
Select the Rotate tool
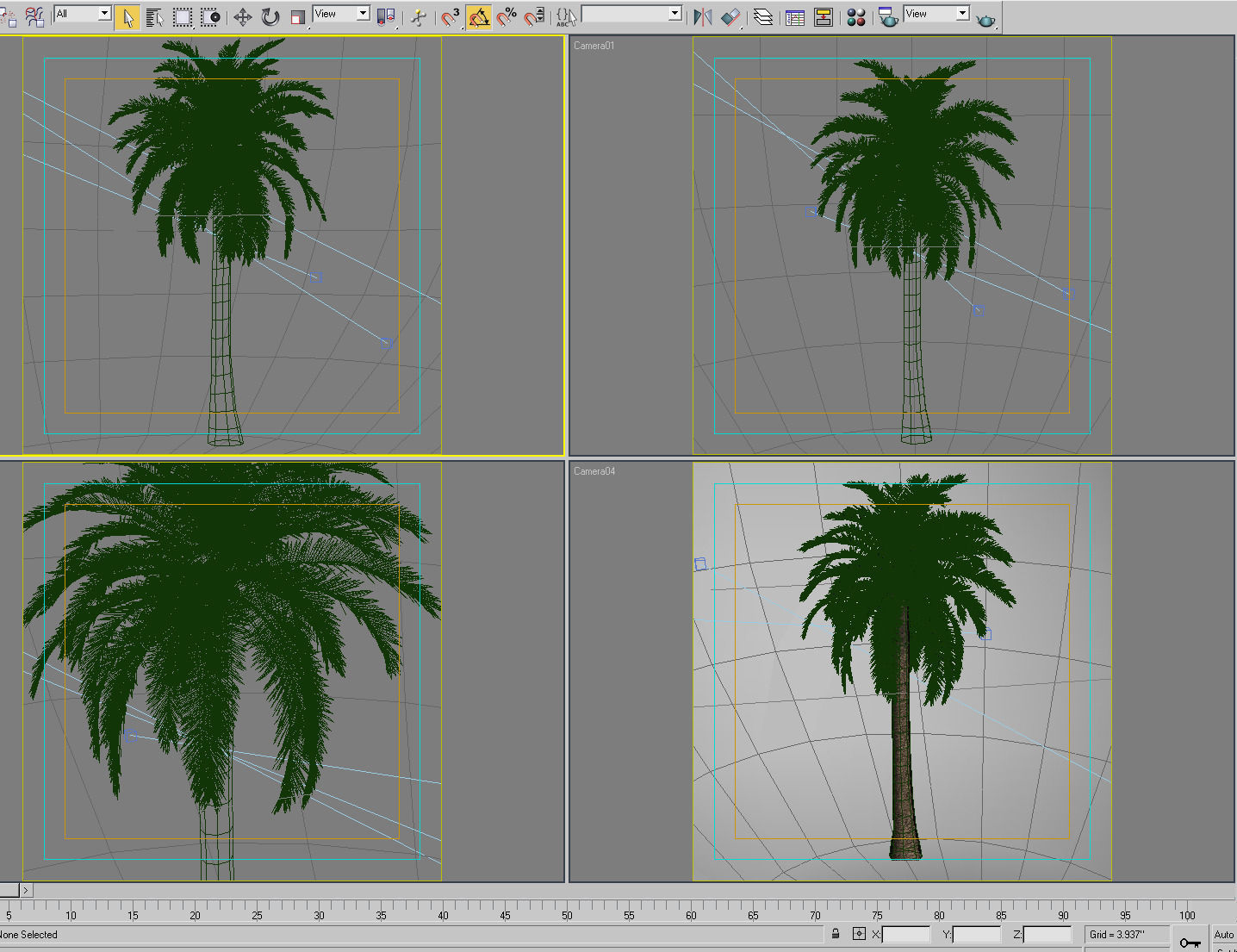pyautogui.click(x=270, y=17)
